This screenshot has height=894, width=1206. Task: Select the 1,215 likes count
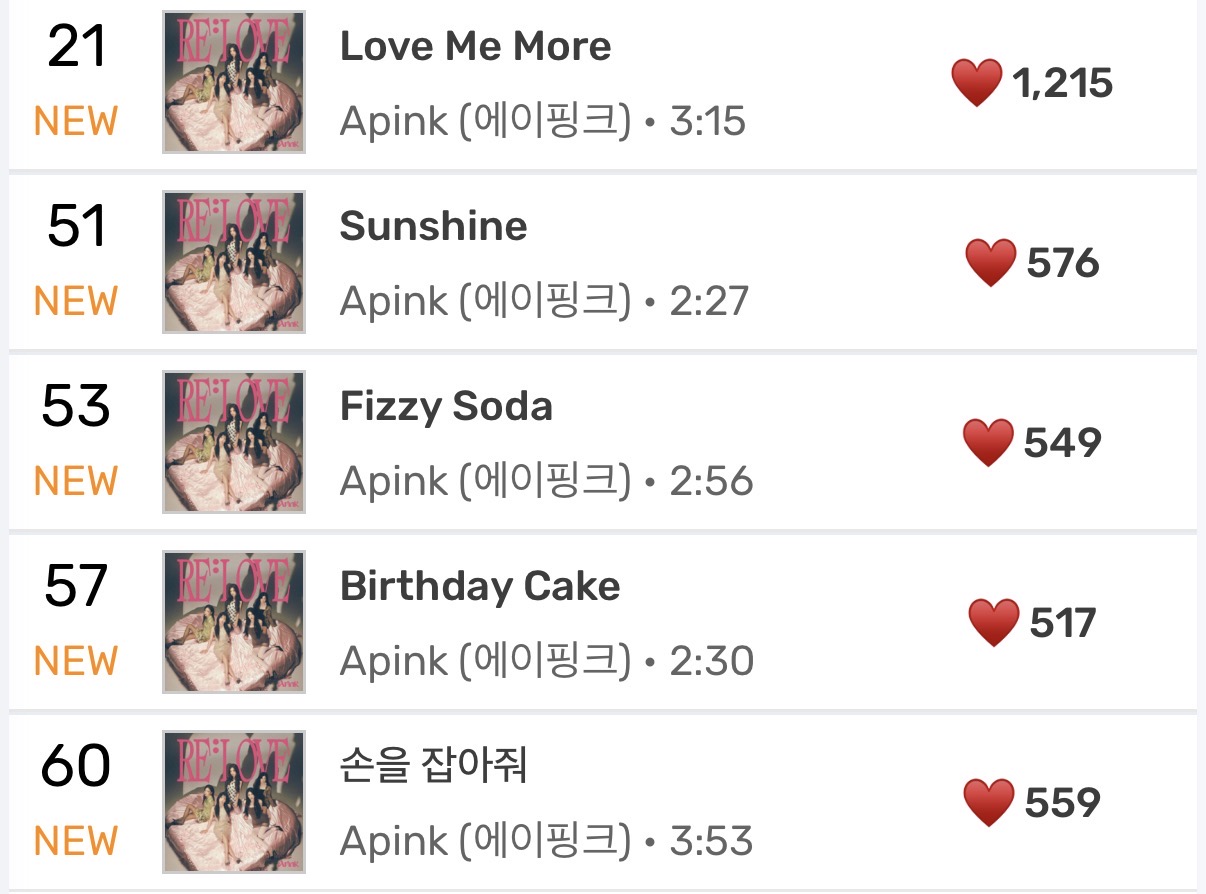pyautogui.click(x=1062, y=84)
